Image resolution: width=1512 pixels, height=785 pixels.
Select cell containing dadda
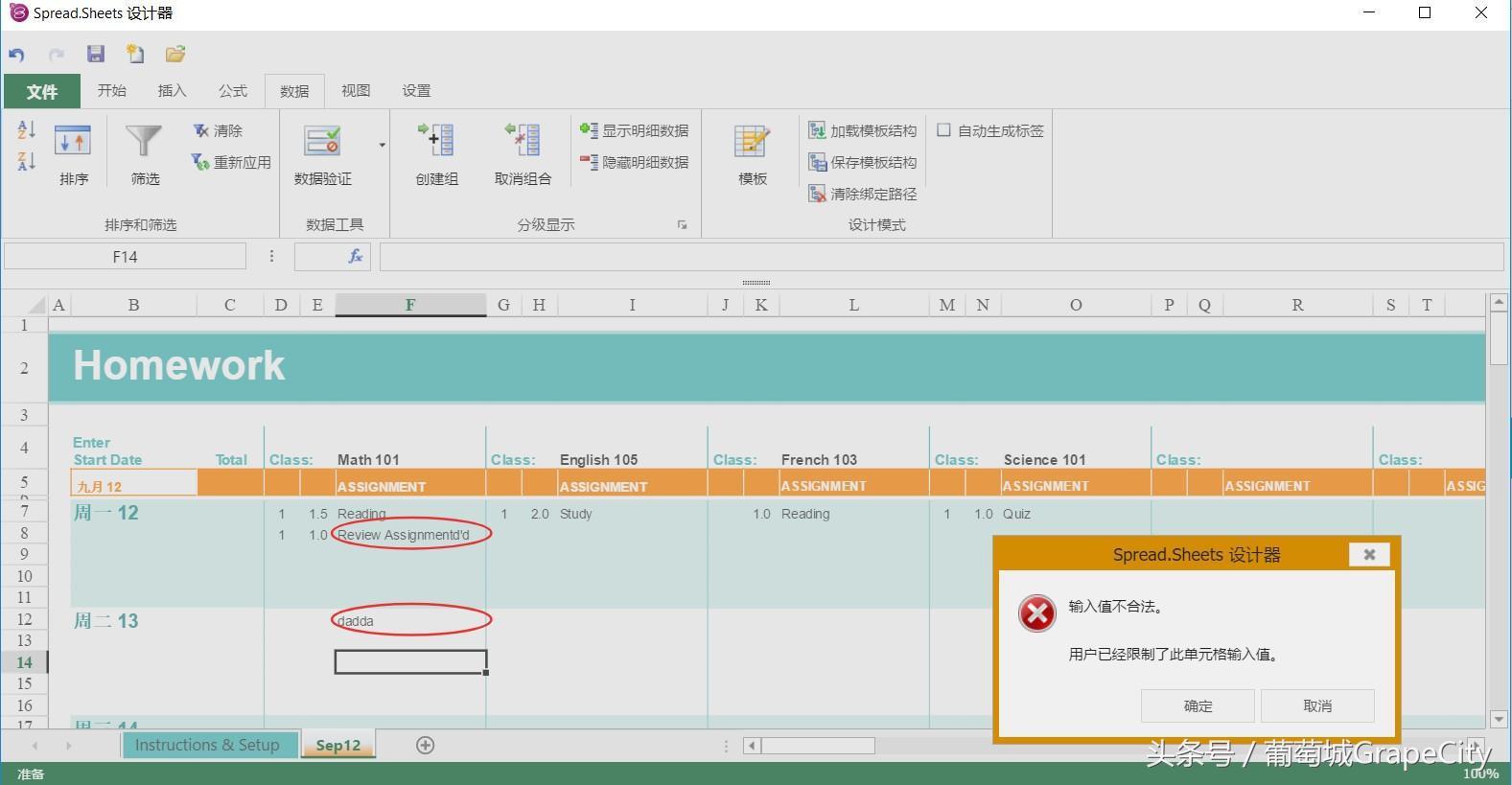point(410,620)
